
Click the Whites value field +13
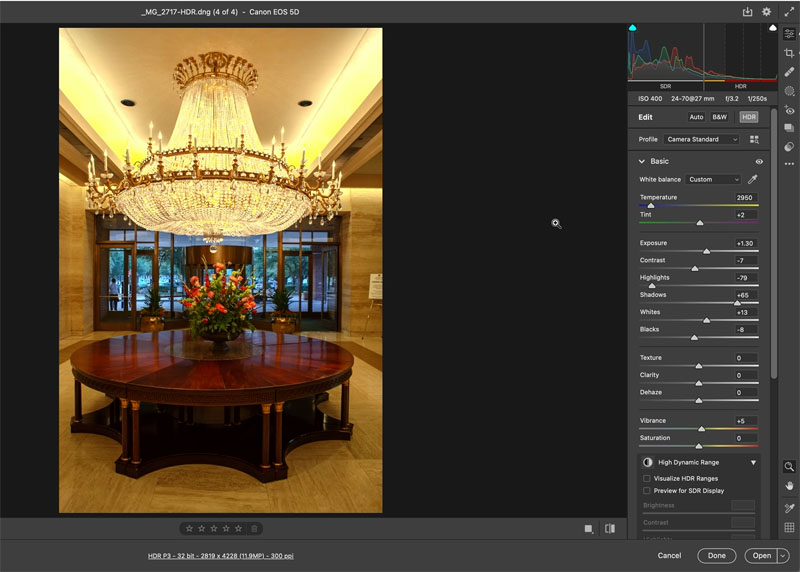pyautogui.click(x=744, y=312)
